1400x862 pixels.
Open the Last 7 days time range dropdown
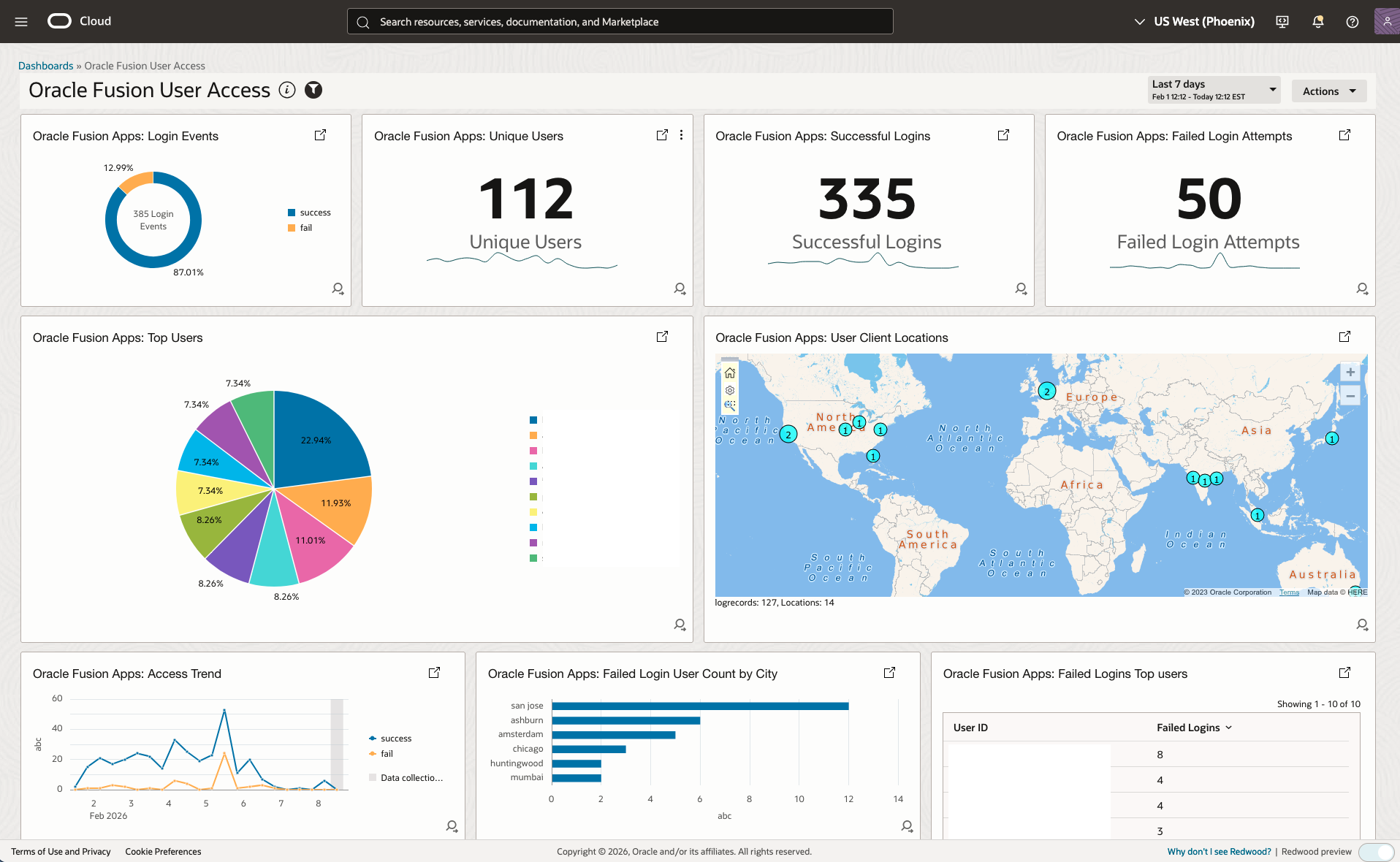click(x=1213, y=89)
